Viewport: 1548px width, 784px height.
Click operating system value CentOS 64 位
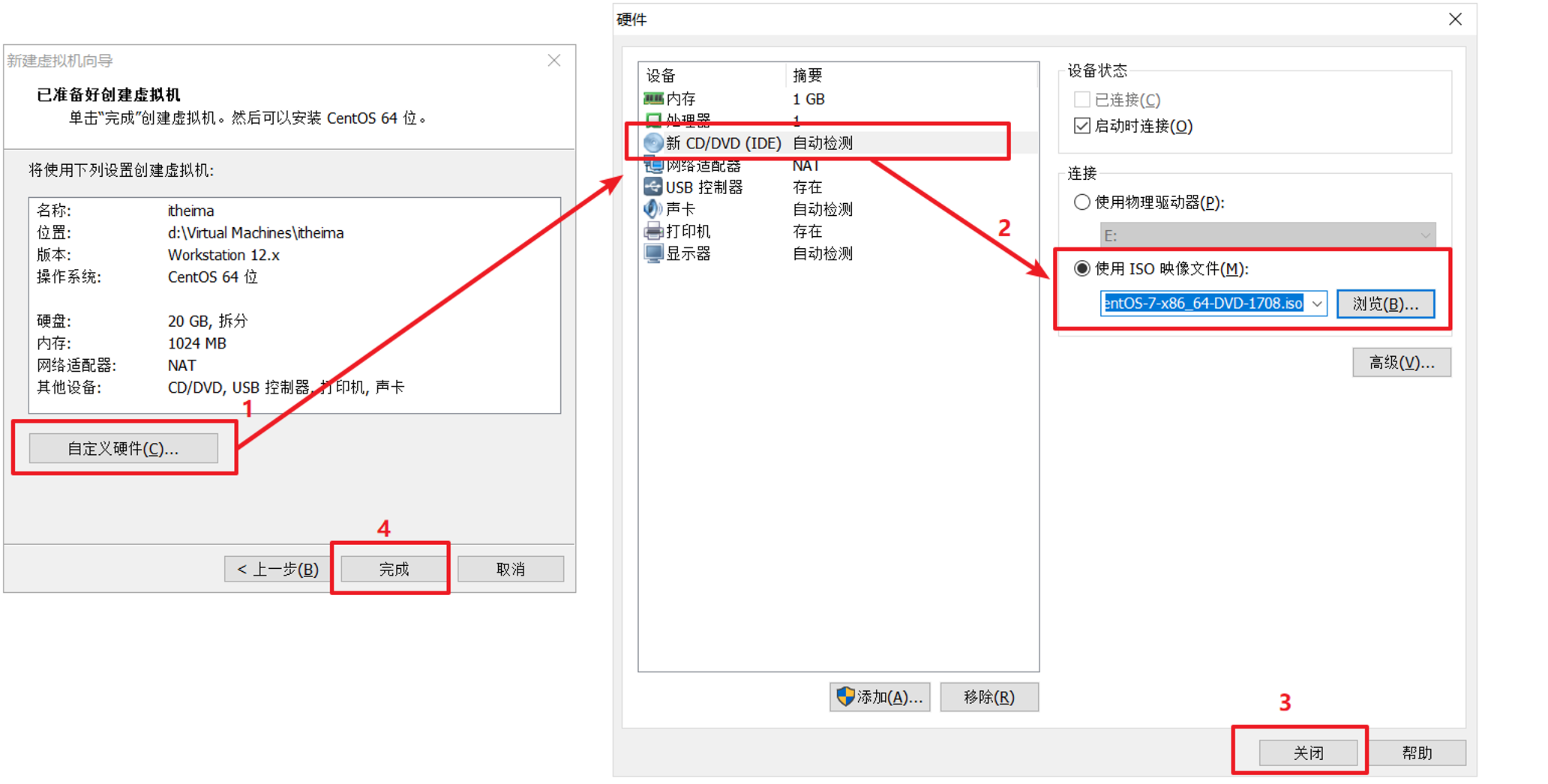[212, 277]
